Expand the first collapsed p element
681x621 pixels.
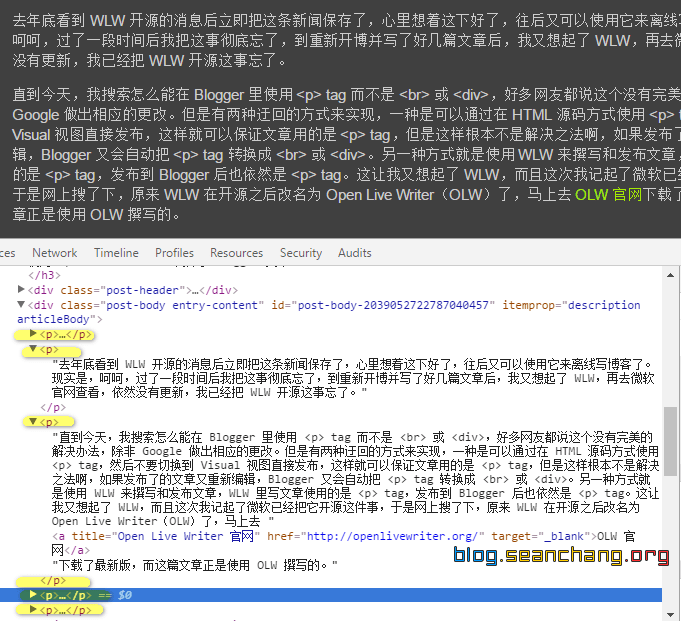(x=33, y=334)
